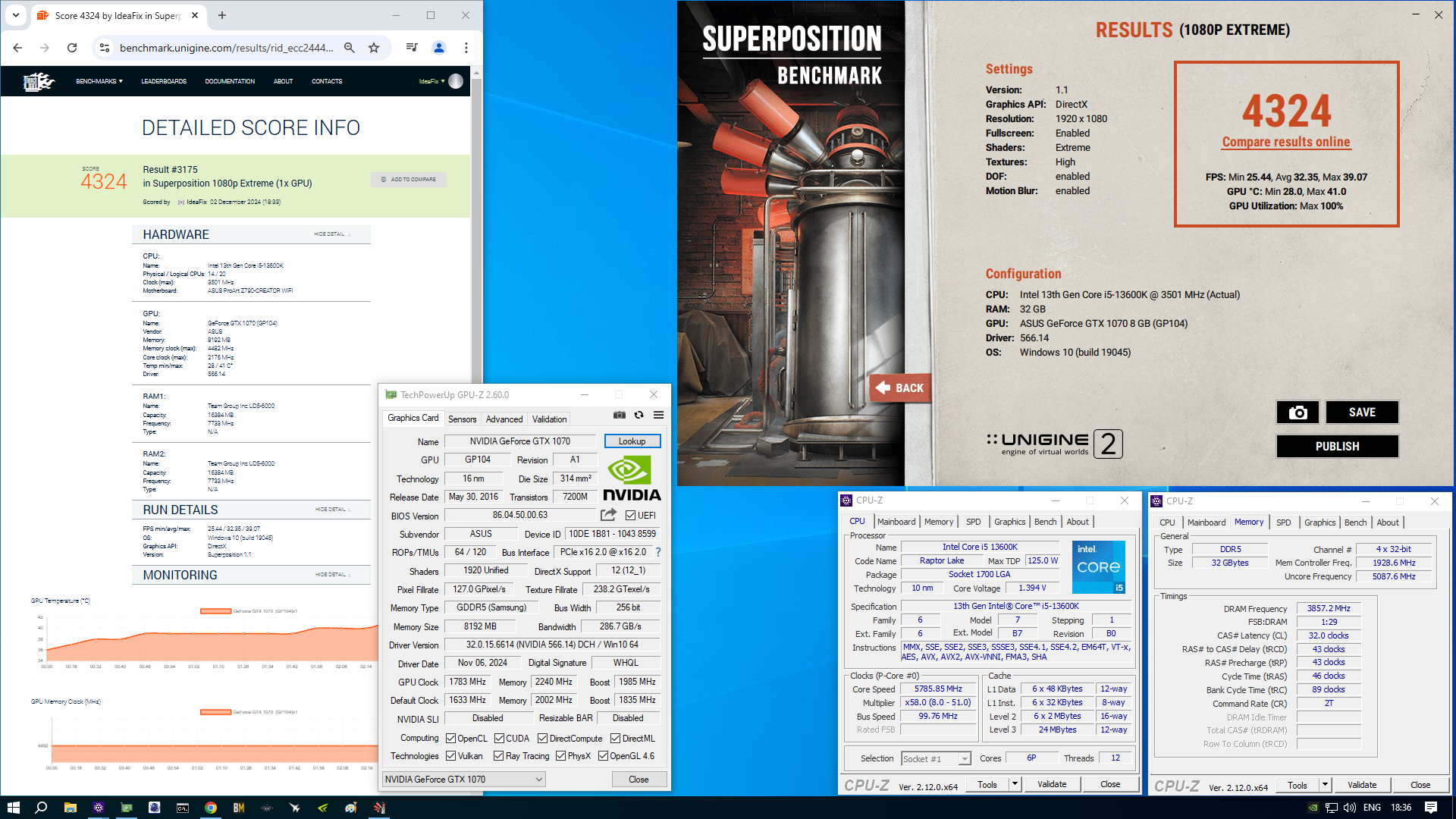1456x819 pixels.
Task: Open the SPD tab in the right CPU-Z window
Action: click(x=1283, y=522)
